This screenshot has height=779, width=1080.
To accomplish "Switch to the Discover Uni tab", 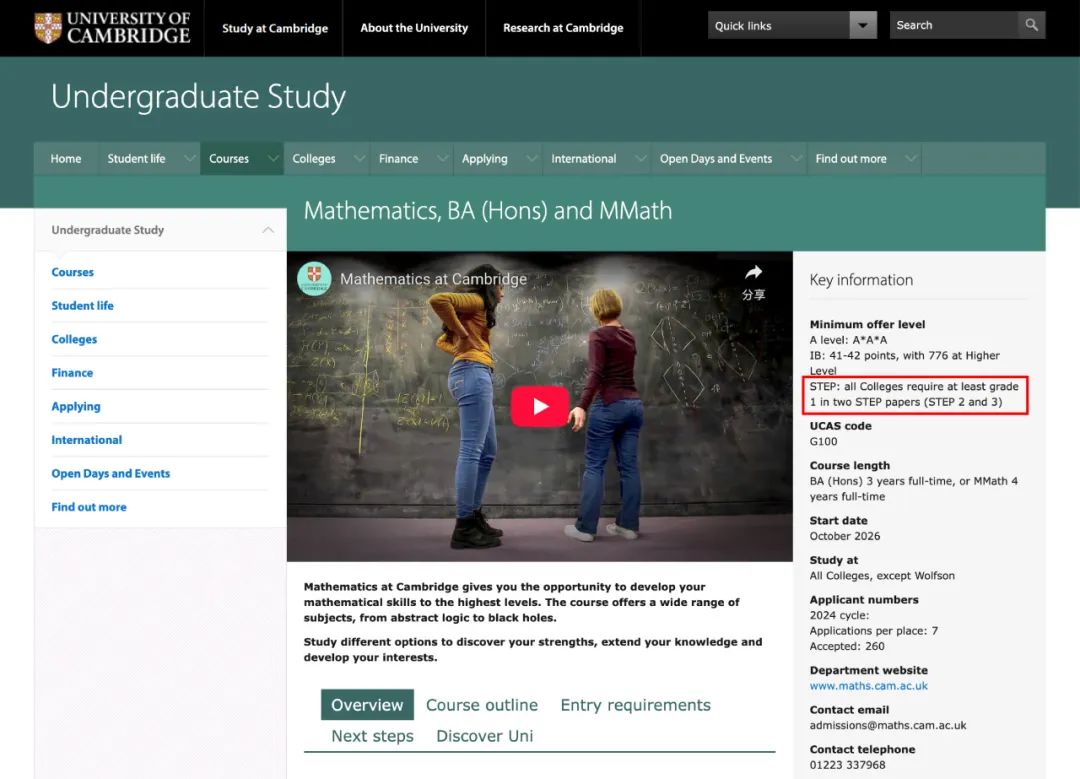I will pyautogui.click(x=484, y=736).
